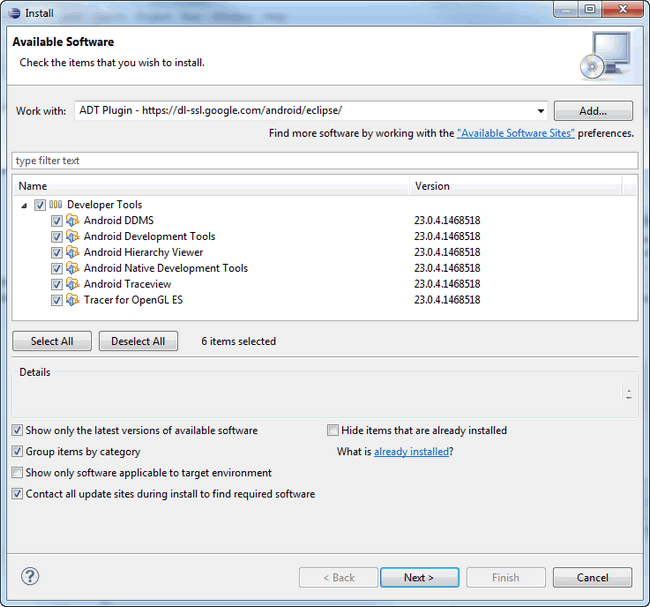The width and height of the screenshot is (650, 607).
Task: Click the Android Traceview plugin icon
Action: point(73,284)
